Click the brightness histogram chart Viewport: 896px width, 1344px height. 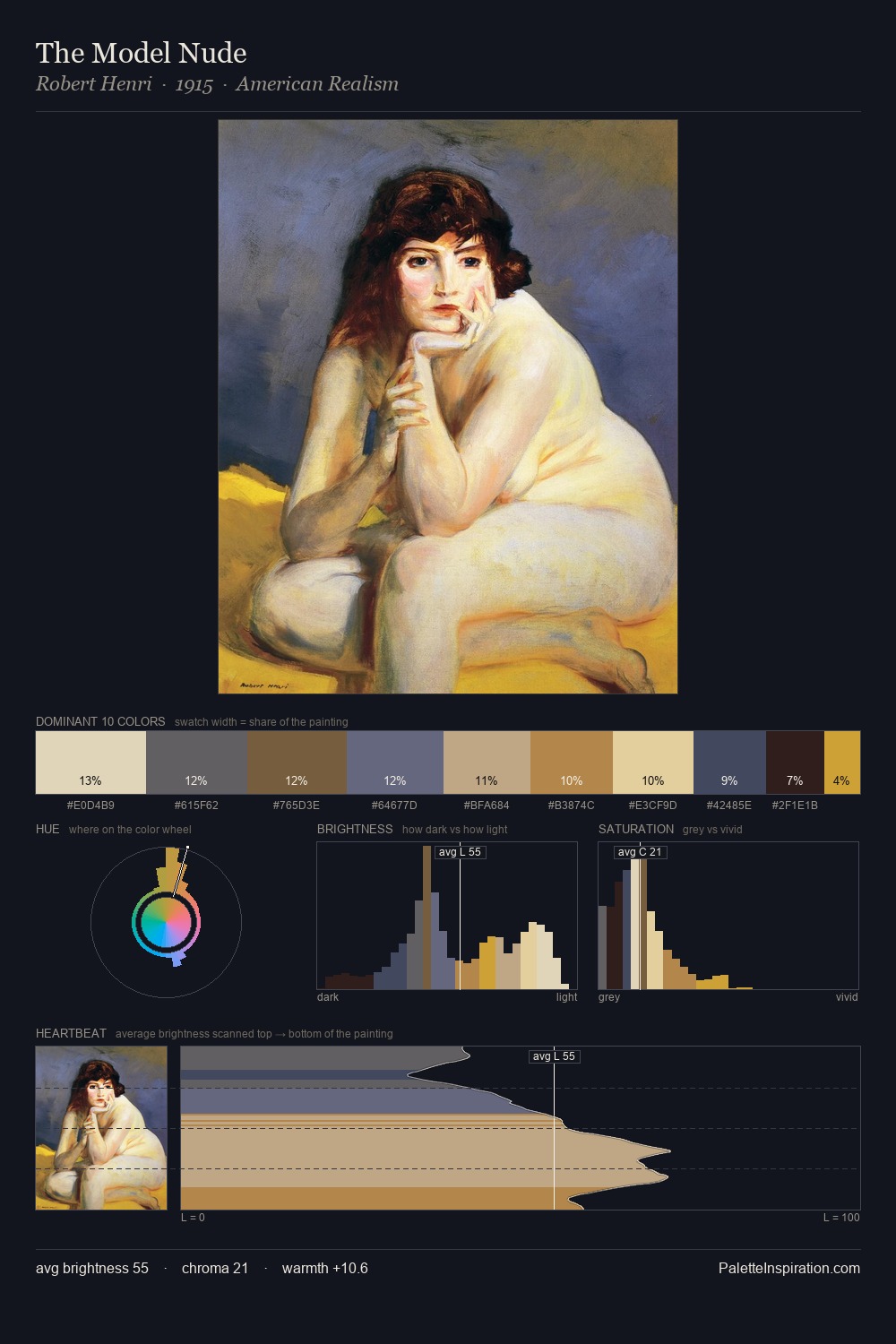click(x=447, y=916)
